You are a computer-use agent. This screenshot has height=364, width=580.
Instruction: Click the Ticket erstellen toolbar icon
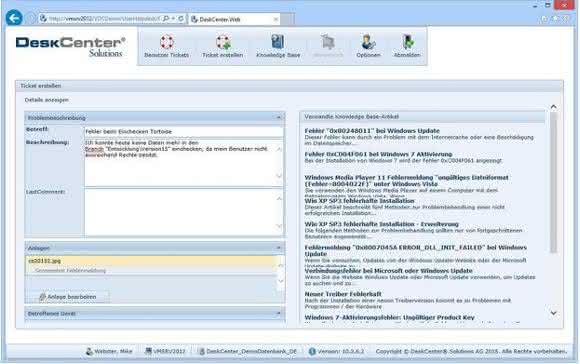pos(223,42)
